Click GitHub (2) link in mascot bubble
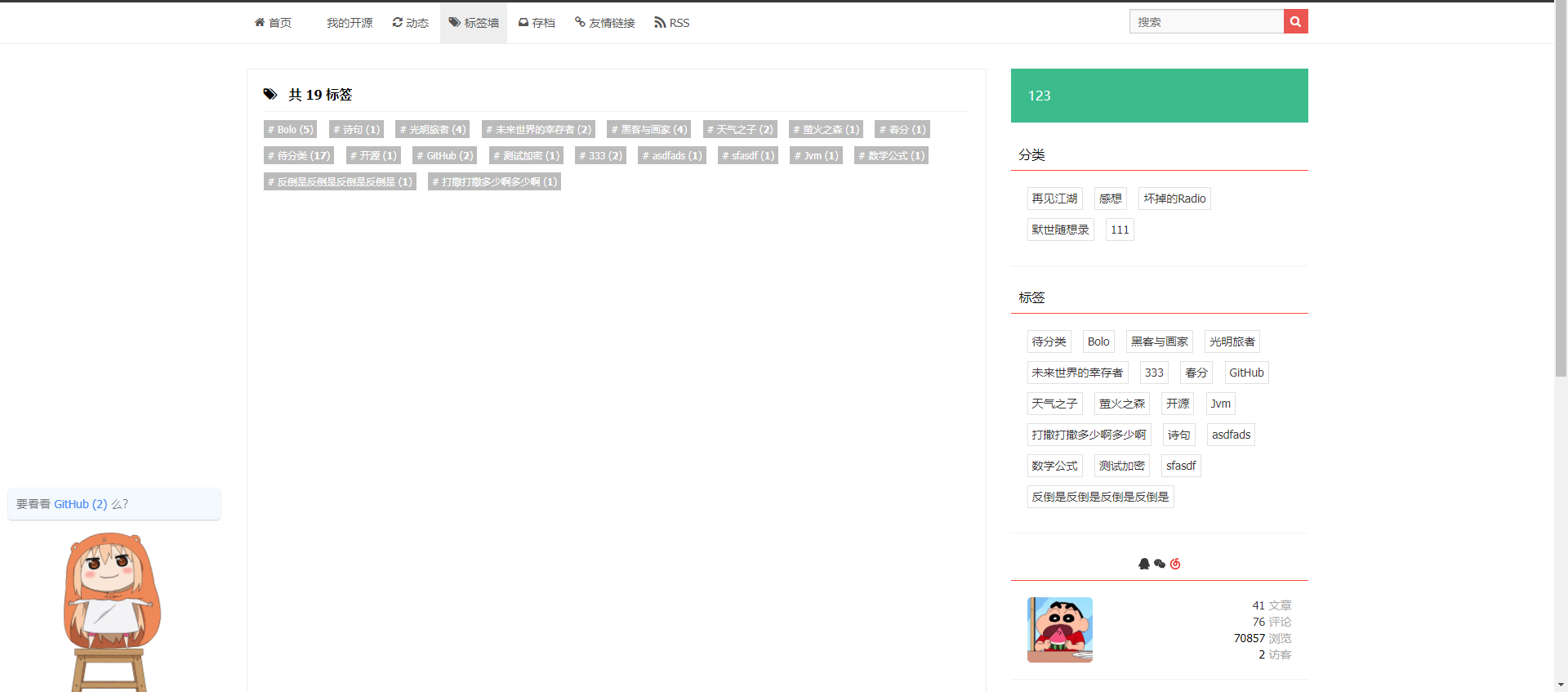 pyautogui.click(x=80, y=504)
